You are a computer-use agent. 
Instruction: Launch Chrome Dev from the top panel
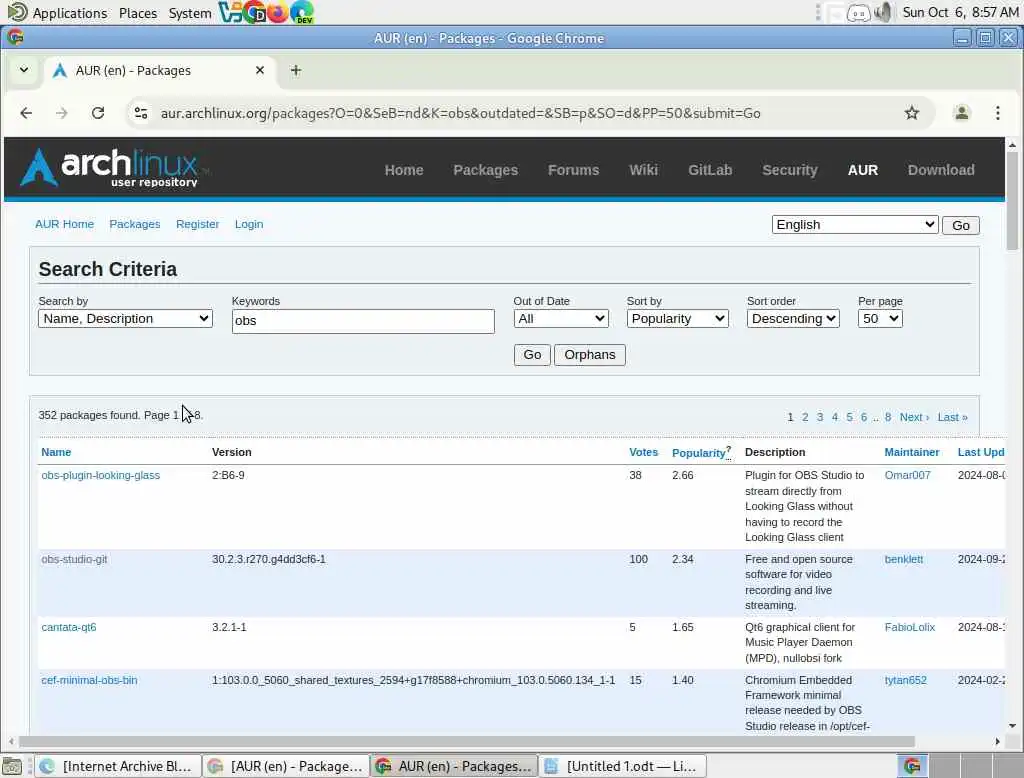254,12
